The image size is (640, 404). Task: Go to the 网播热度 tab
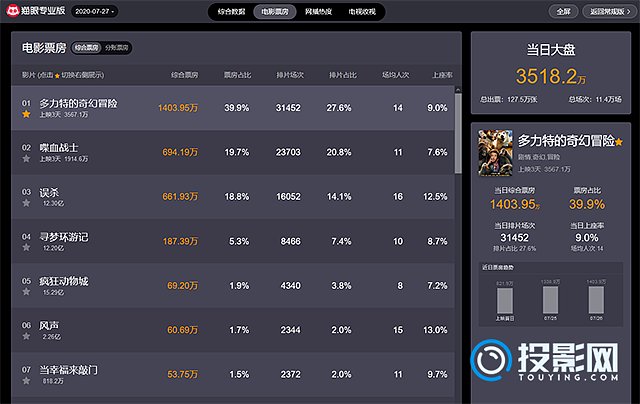[x=317, y=11]
